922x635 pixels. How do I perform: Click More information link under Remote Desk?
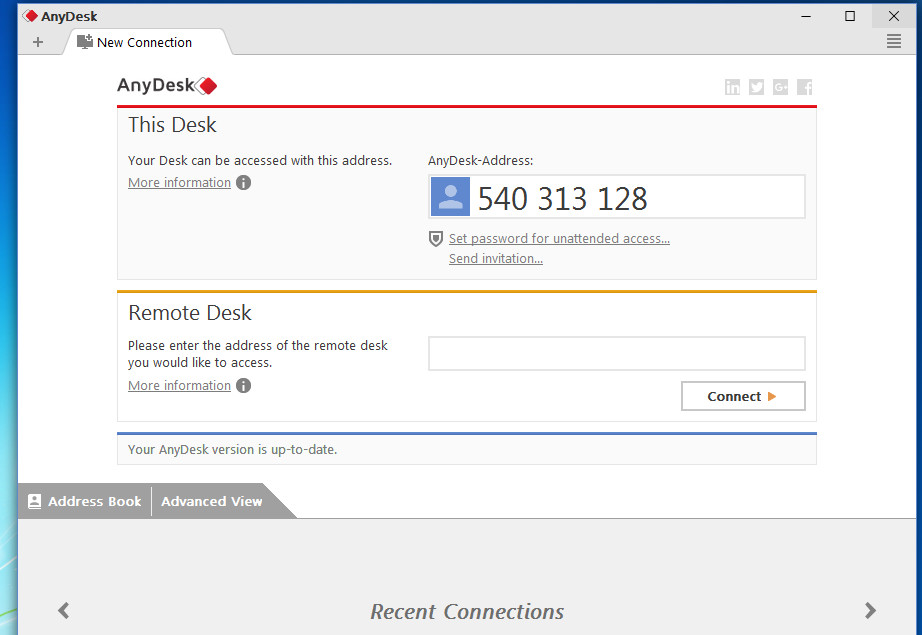coord(179,386)
